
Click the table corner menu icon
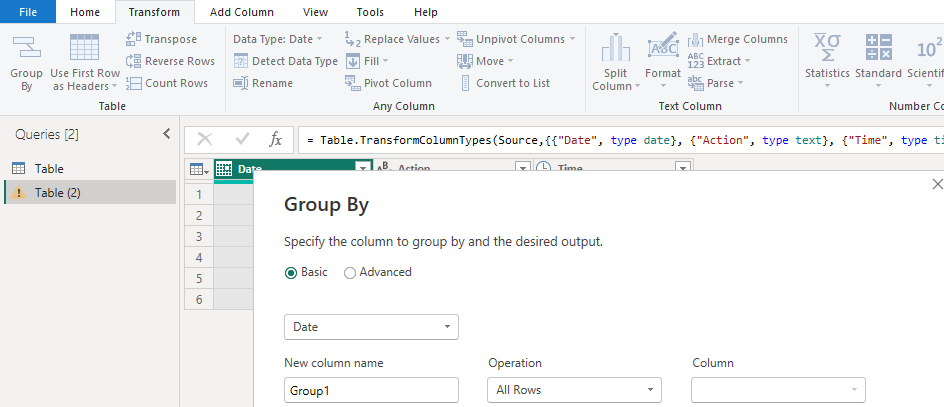(x=199, y=169)
